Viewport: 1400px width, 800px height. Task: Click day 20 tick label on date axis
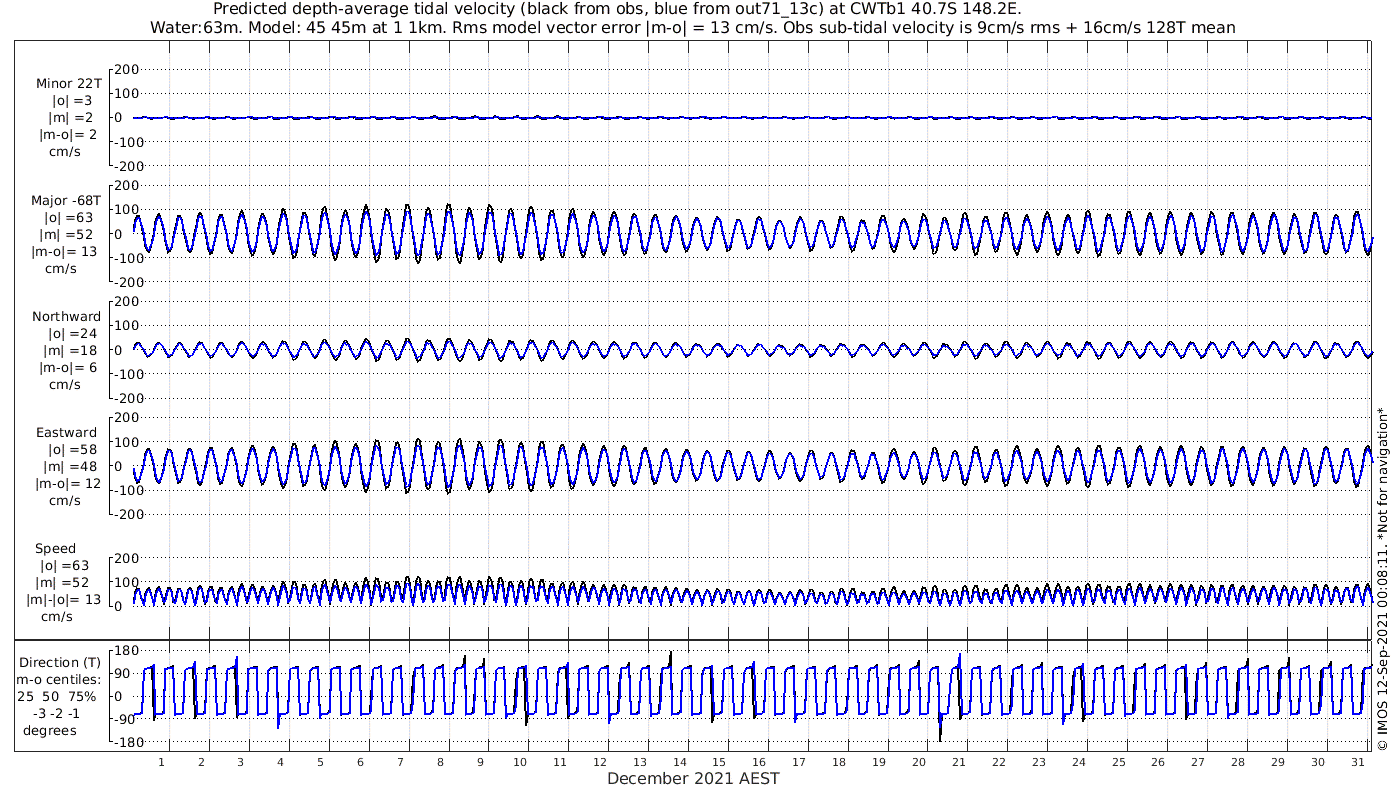[919, 762]
